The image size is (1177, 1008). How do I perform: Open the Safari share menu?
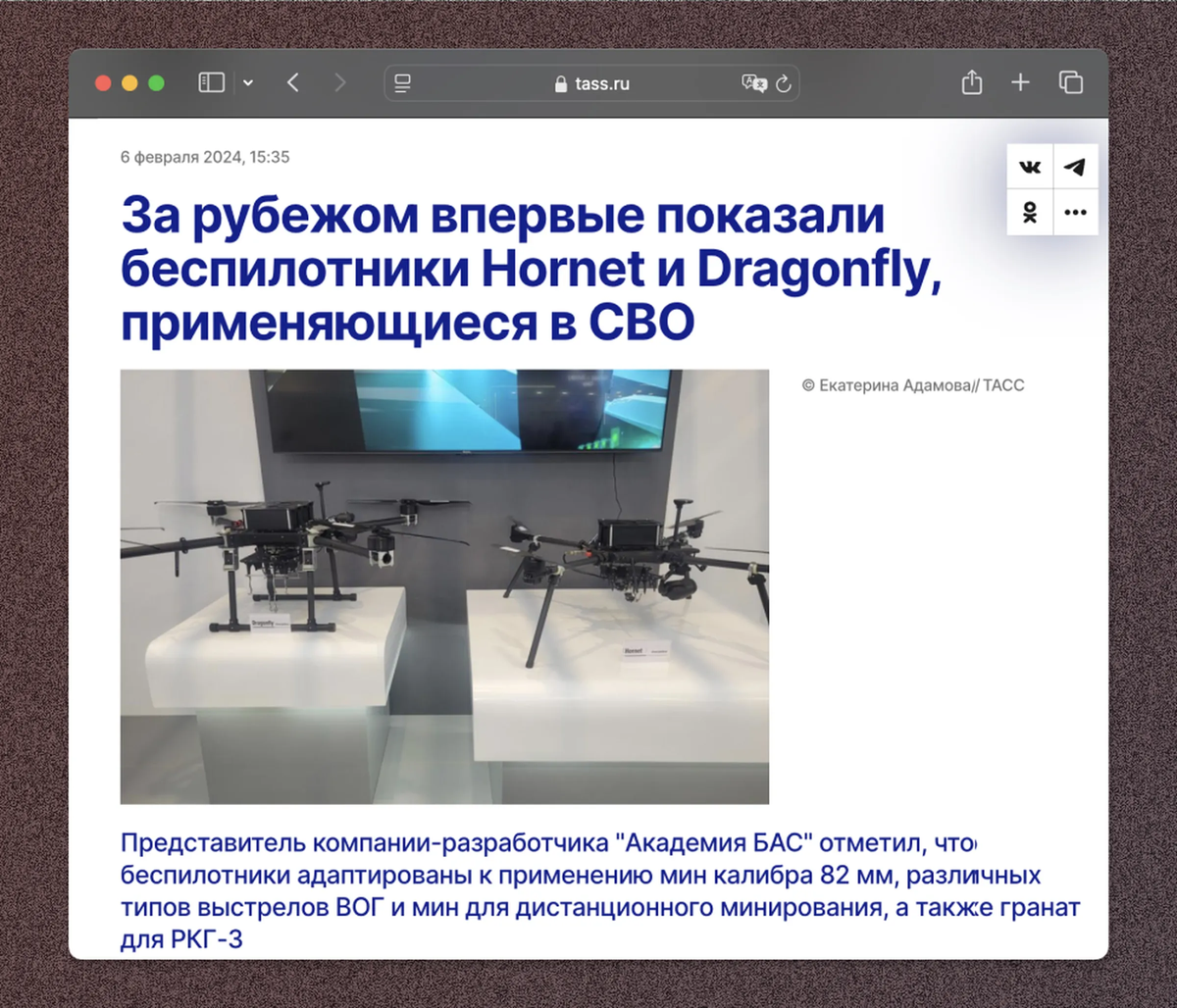point(971,83)
